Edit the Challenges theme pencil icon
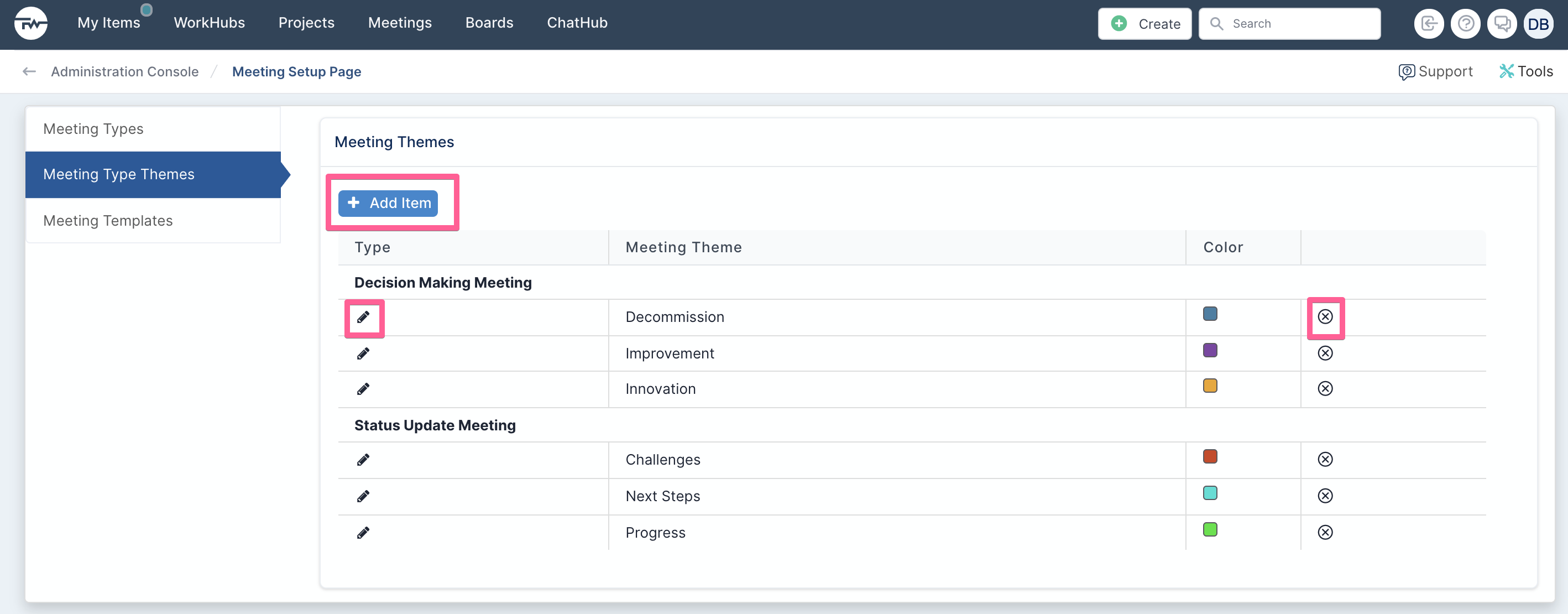The image size is (1568, 614). (363, 460)
